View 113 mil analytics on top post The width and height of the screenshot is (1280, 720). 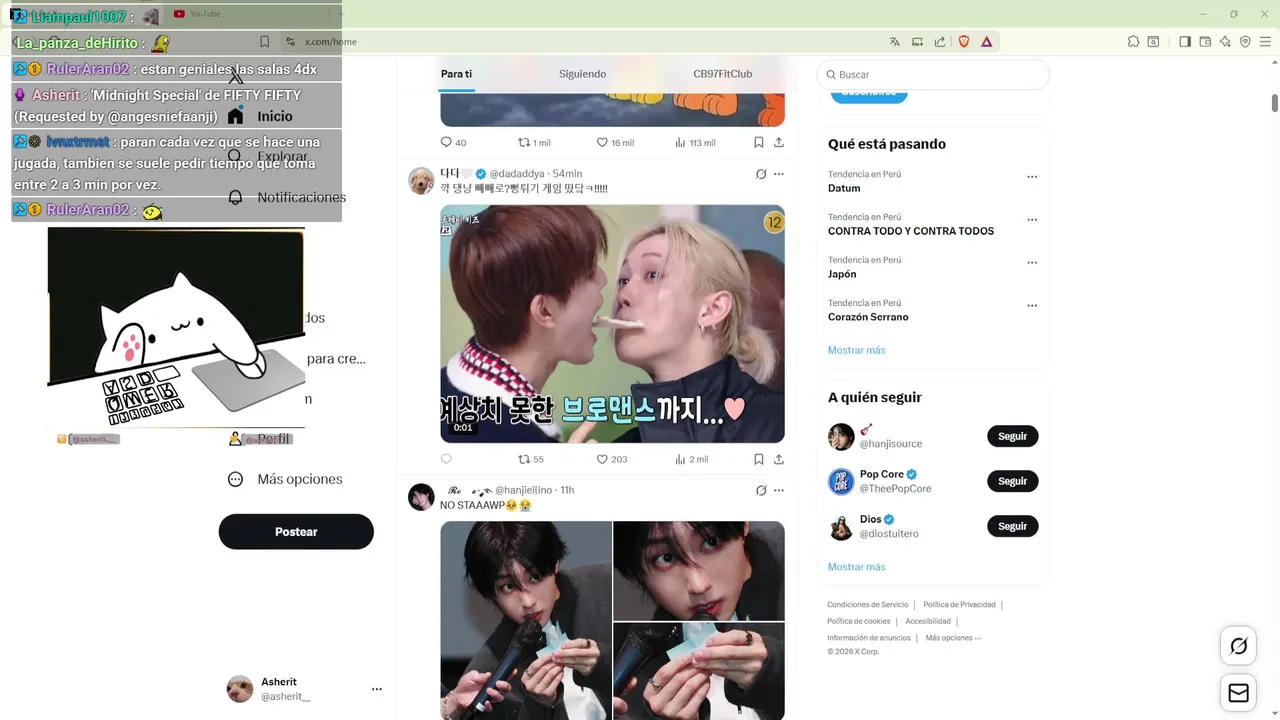[x=695, y=142]
